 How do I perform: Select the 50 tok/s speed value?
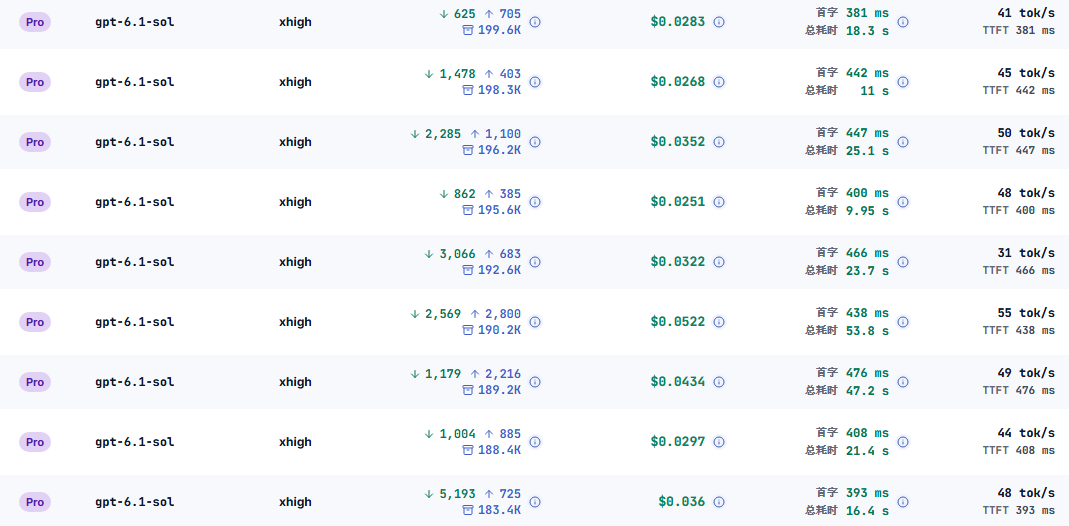click(1026, 133)
